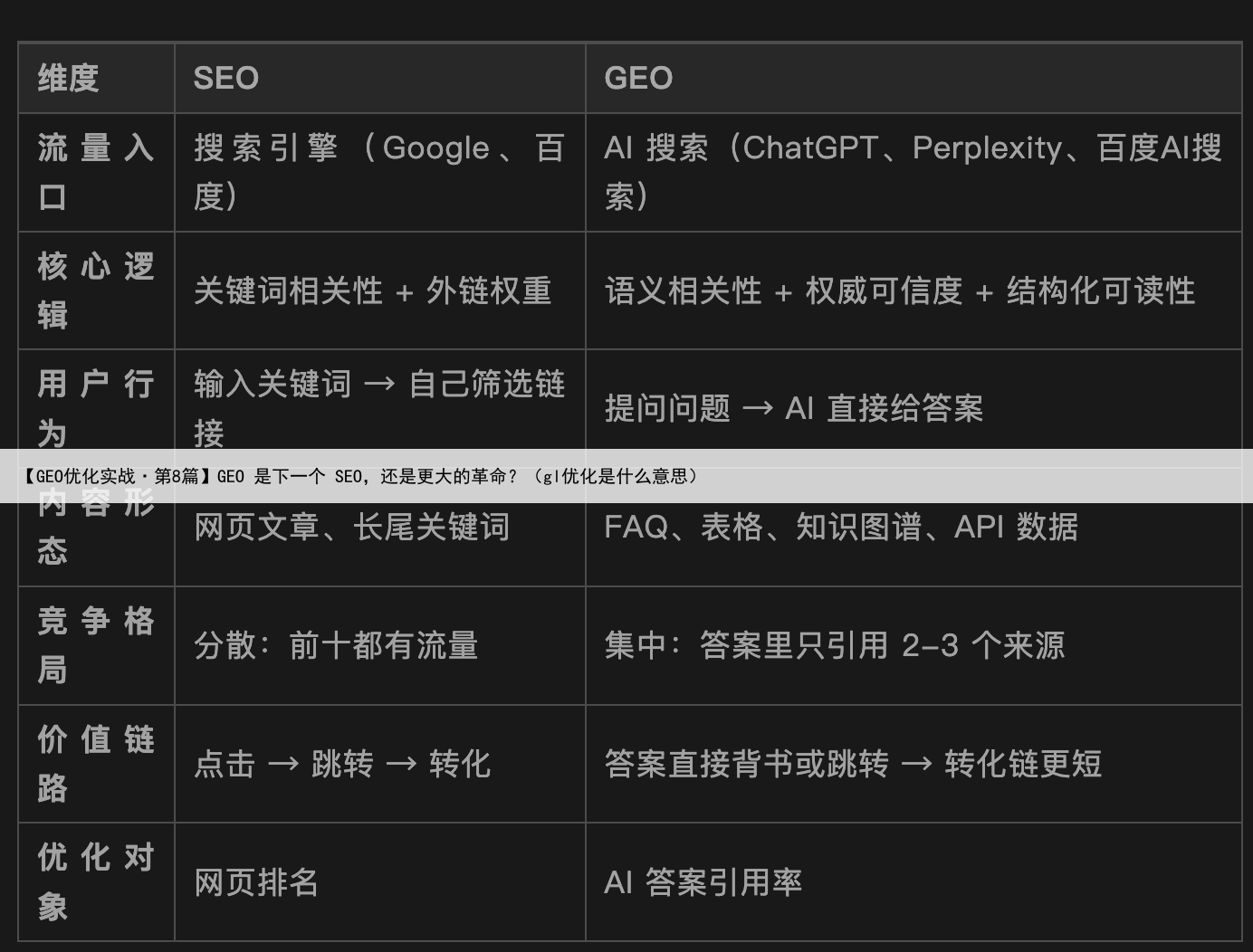Click the 集中：答案里只引用 2–3 个来源 cell
Screen dimensions: 1253x952
coord(834,645)
